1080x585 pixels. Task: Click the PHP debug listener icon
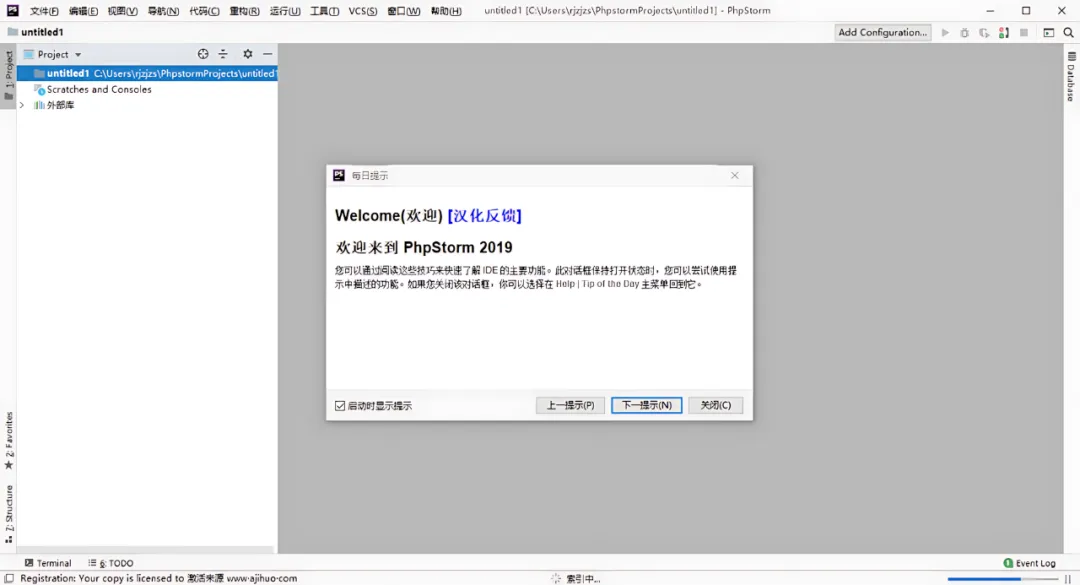pos(1004,32)
